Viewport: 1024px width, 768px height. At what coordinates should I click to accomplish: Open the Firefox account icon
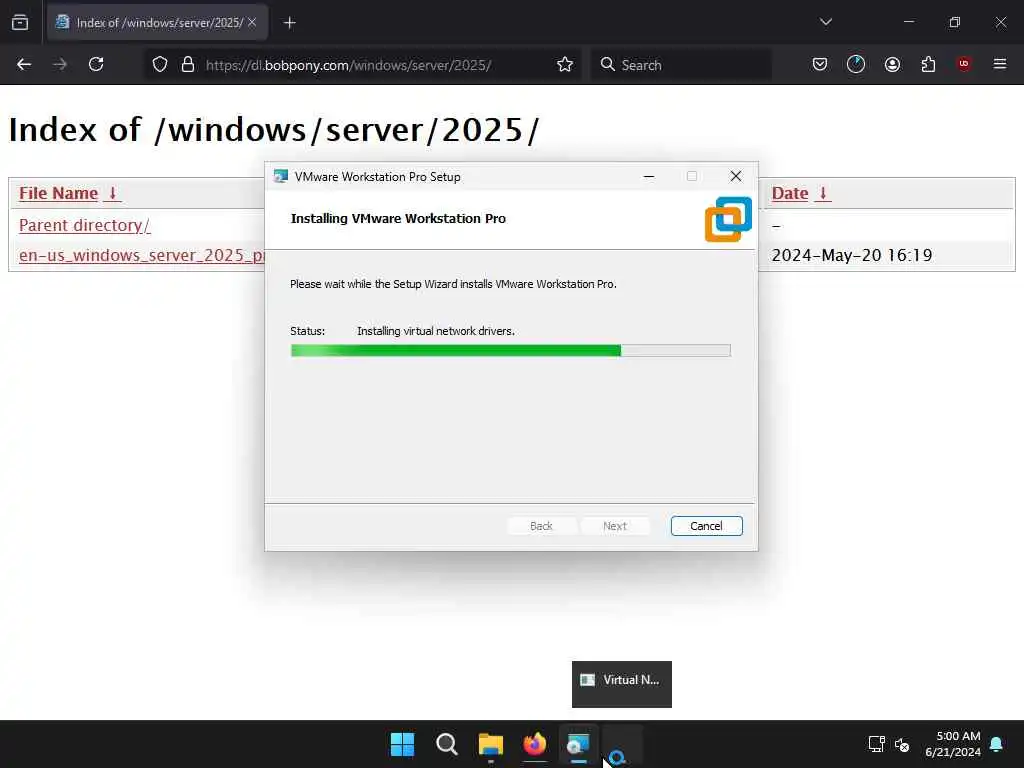pyautogui.click(x=892, y=64)
